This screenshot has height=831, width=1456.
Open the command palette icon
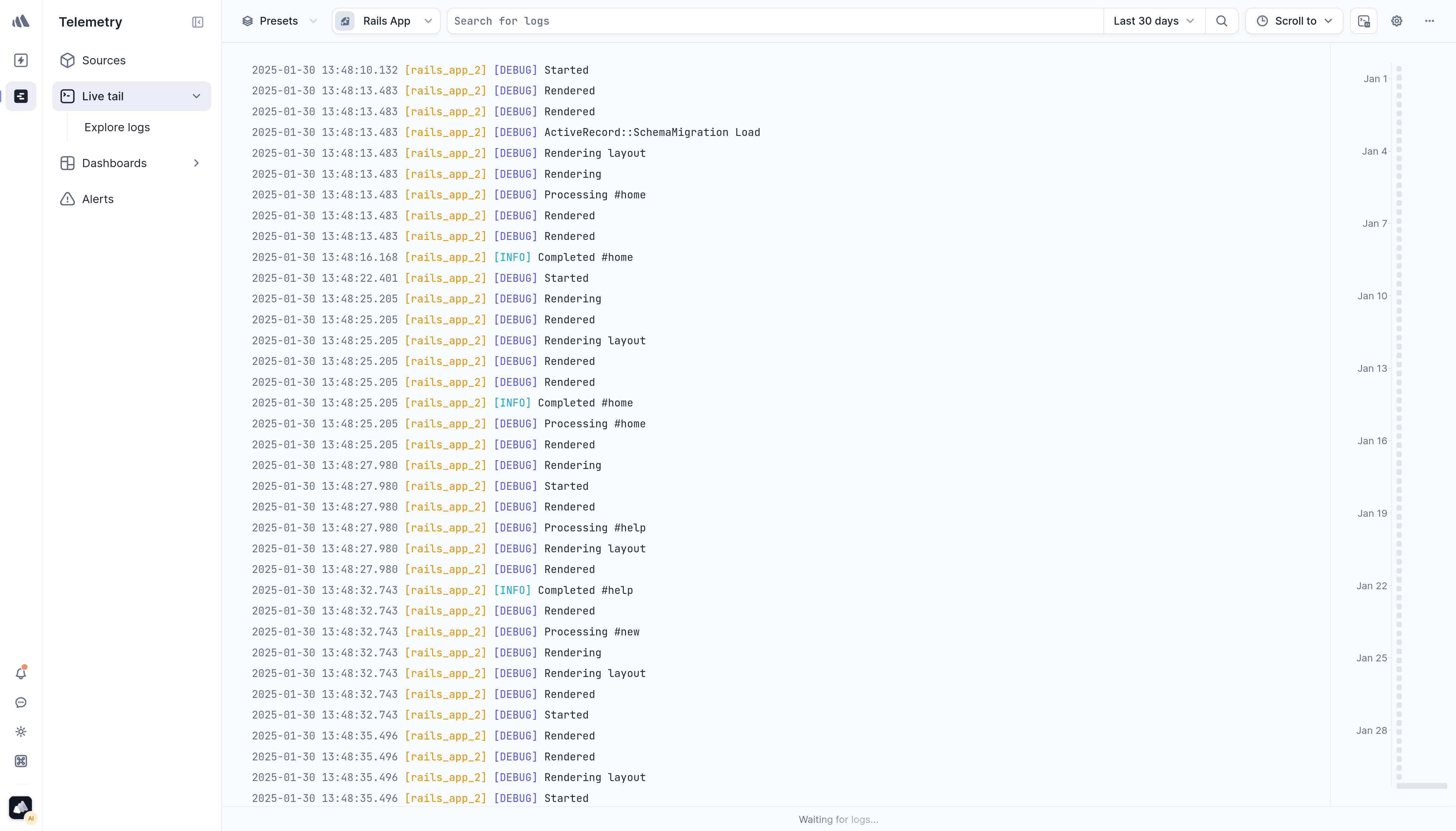tap(21, 761)
